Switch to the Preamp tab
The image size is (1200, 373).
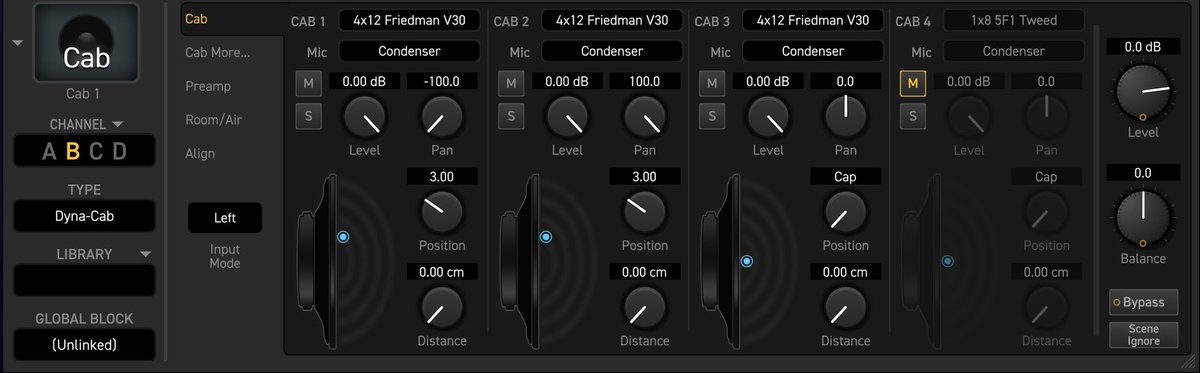pyautogui.click(x=208, y=87)
